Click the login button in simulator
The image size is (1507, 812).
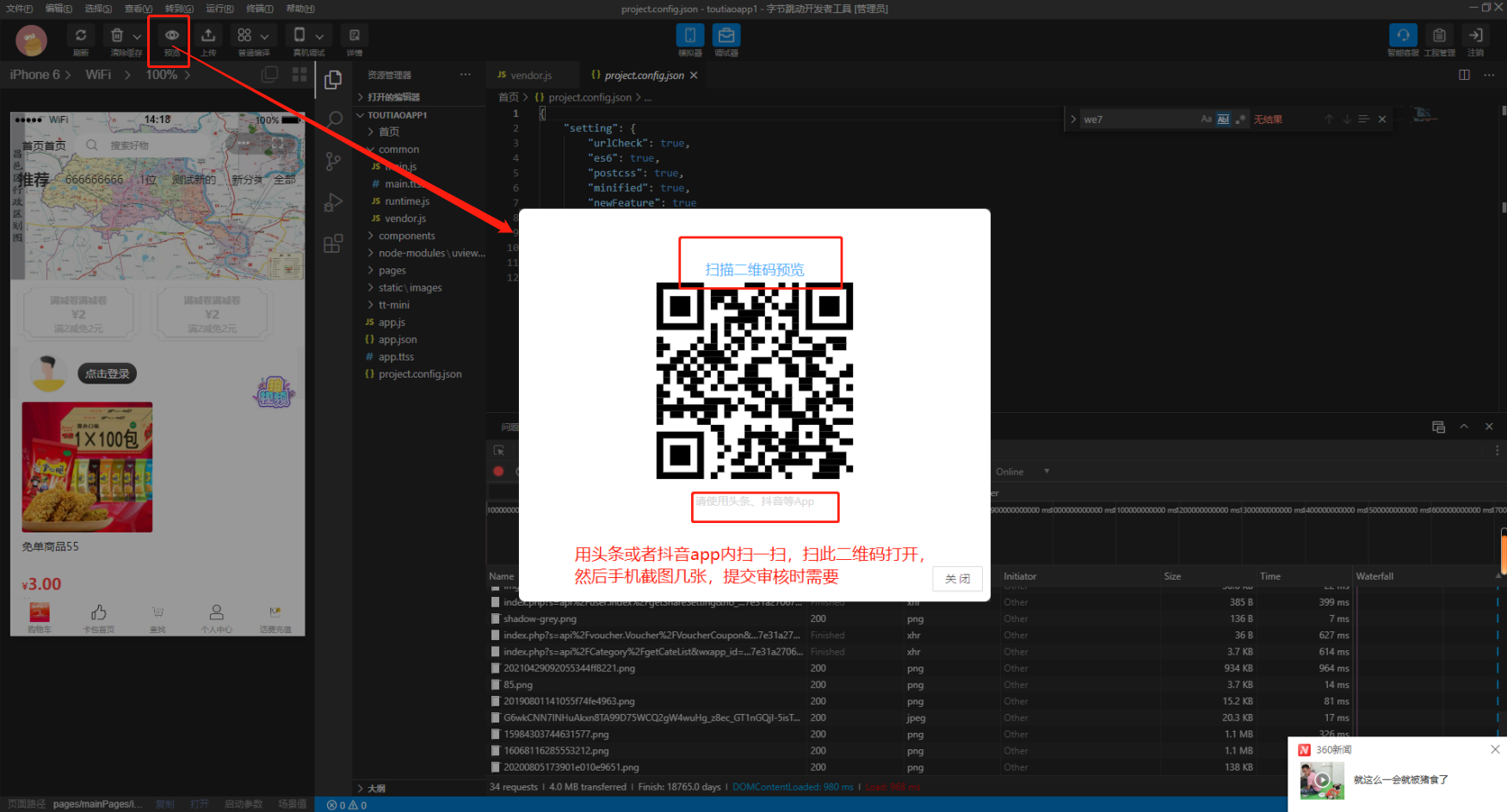(108, 373)
